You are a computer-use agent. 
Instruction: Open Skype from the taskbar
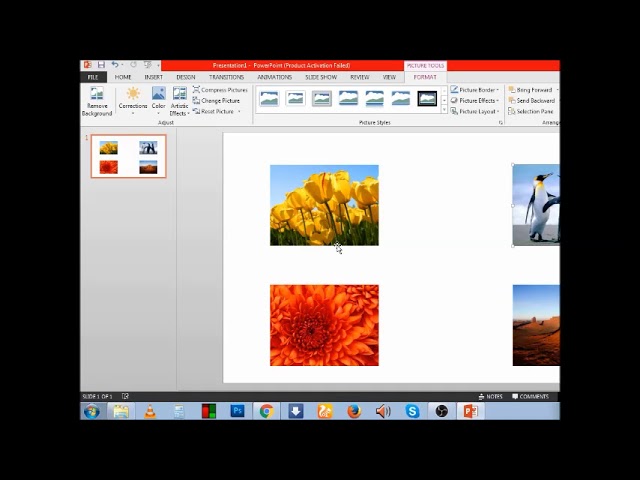tap(412, 411)
